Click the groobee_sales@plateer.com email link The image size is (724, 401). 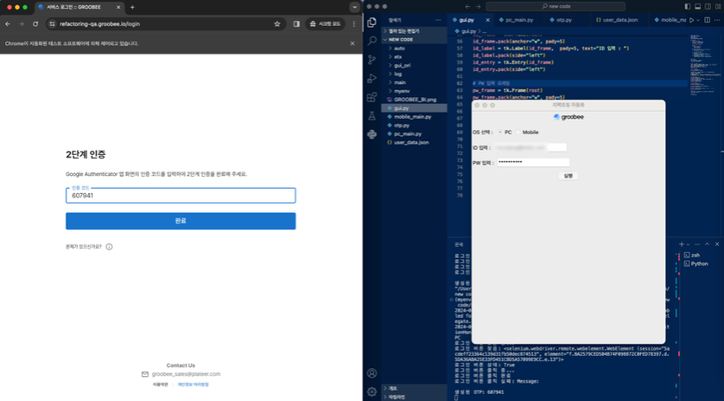tap(186, 374)
